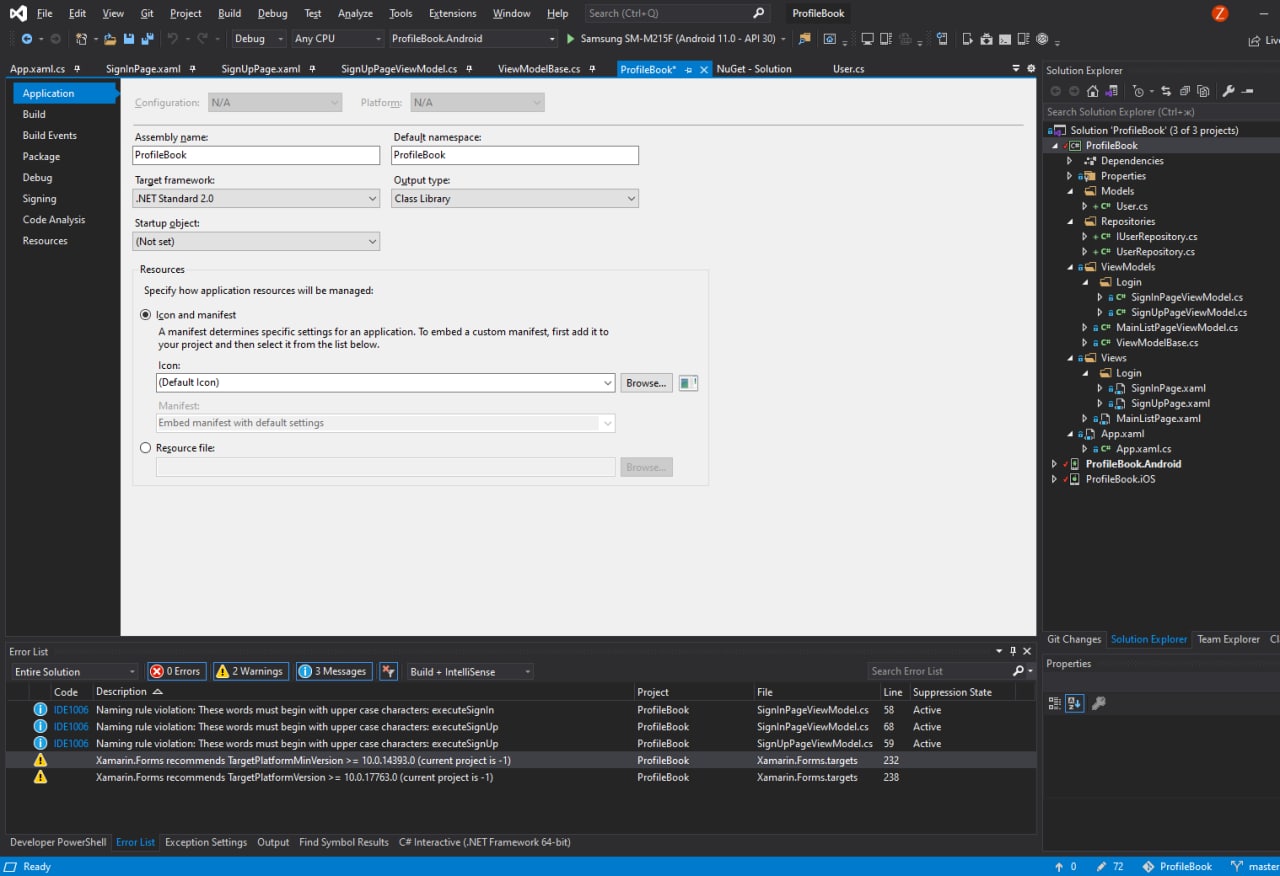Viewport: 1280px width, 876px height.
Task: Open the Any CPU platform dropdown
Action: coord(338,39)
